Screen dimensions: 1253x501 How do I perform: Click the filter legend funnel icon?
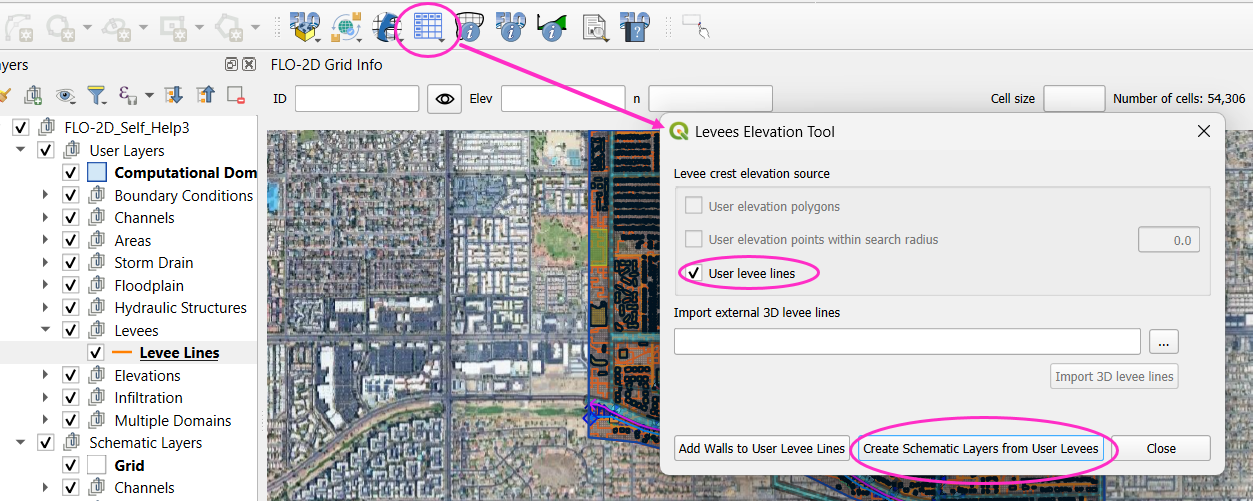click(96, 95)
